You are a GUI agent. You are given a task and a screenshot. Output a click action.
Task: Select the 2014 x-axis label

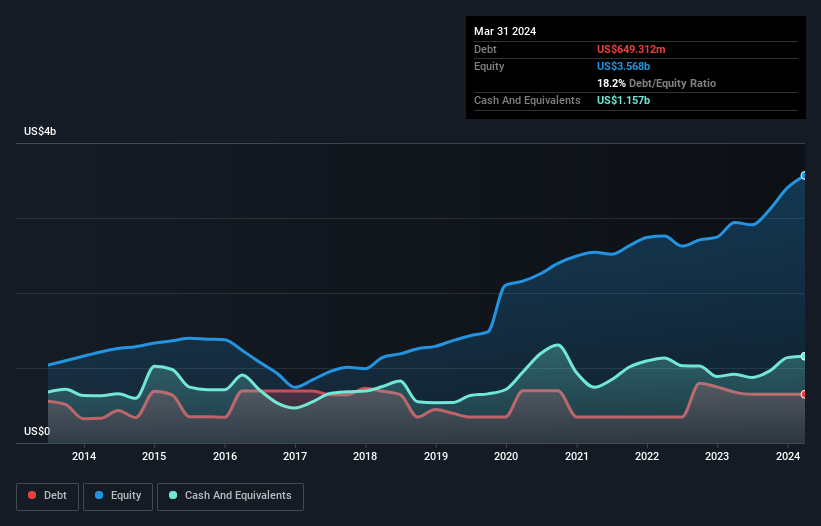pyautogui.click(x=84, y=456)
